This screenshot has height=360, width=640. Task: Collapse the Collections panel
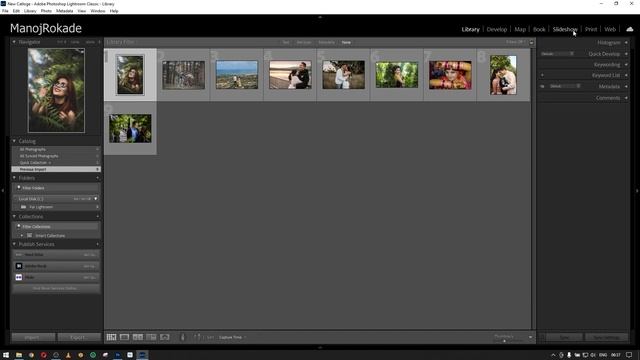14,216
